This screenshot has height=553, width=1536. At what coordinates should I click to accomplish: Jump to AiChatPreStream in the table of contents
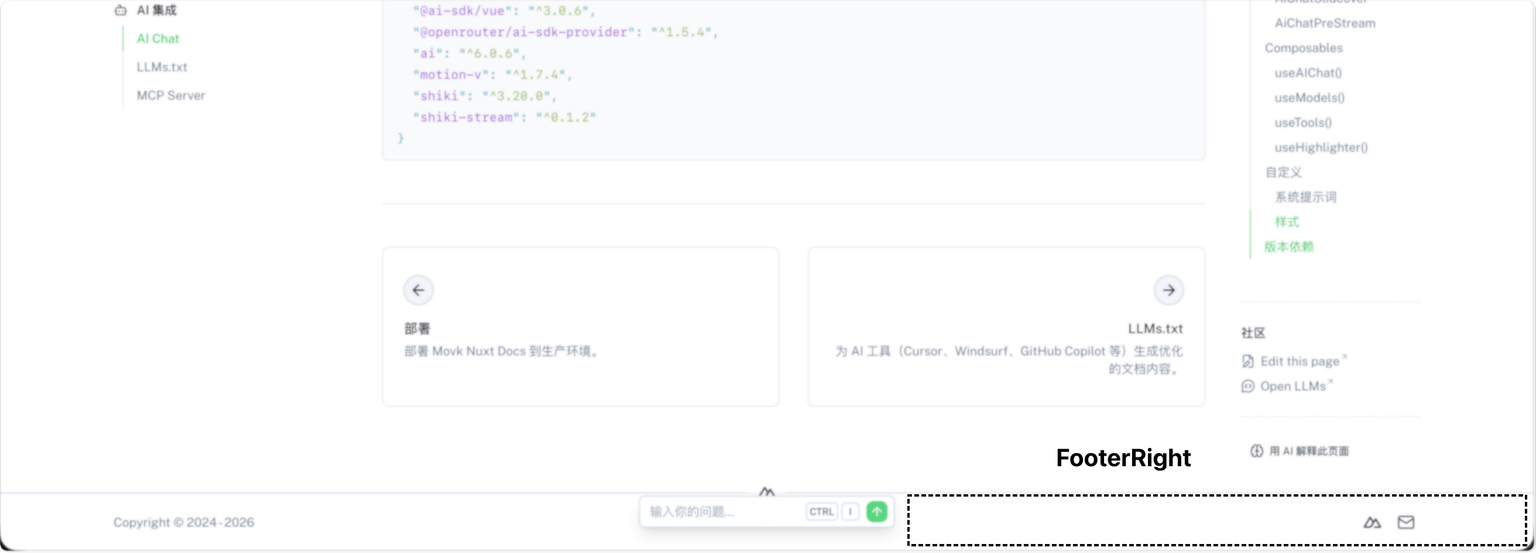point(1324,23)
